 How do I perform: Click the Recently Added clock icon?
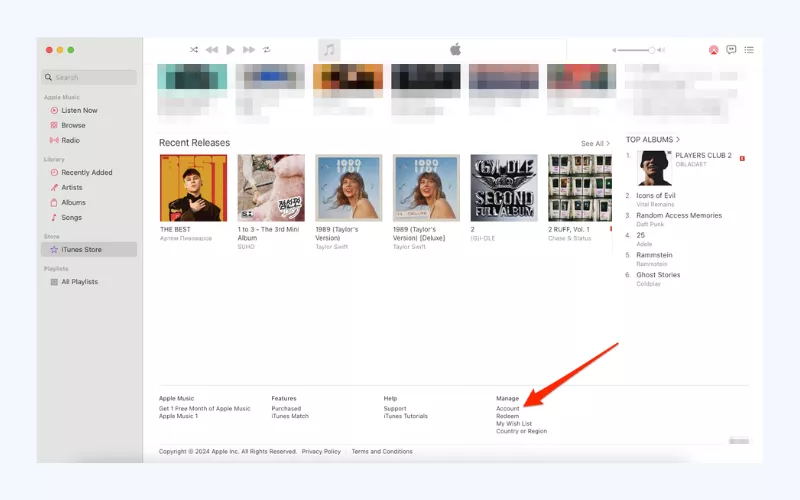54,172
